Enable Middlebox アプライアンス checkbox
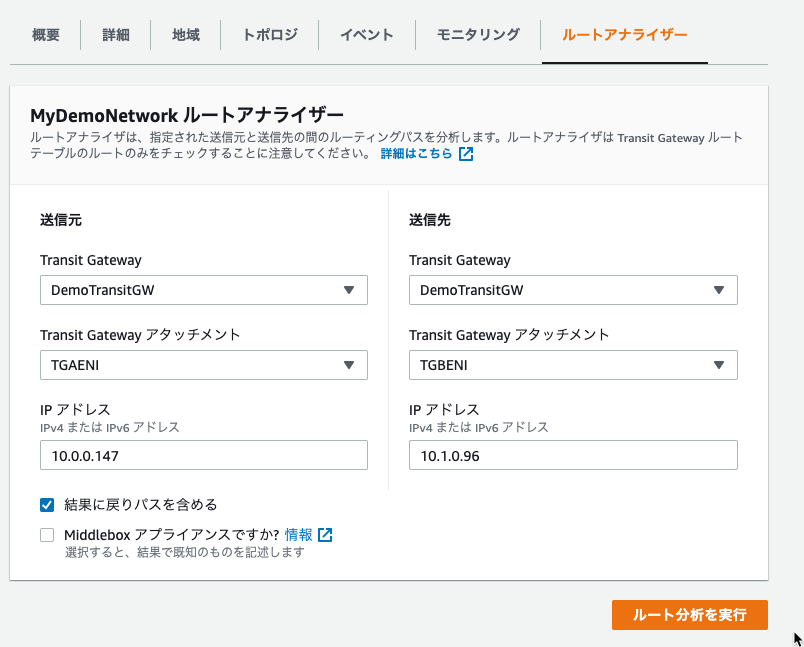 coord(47,535)
